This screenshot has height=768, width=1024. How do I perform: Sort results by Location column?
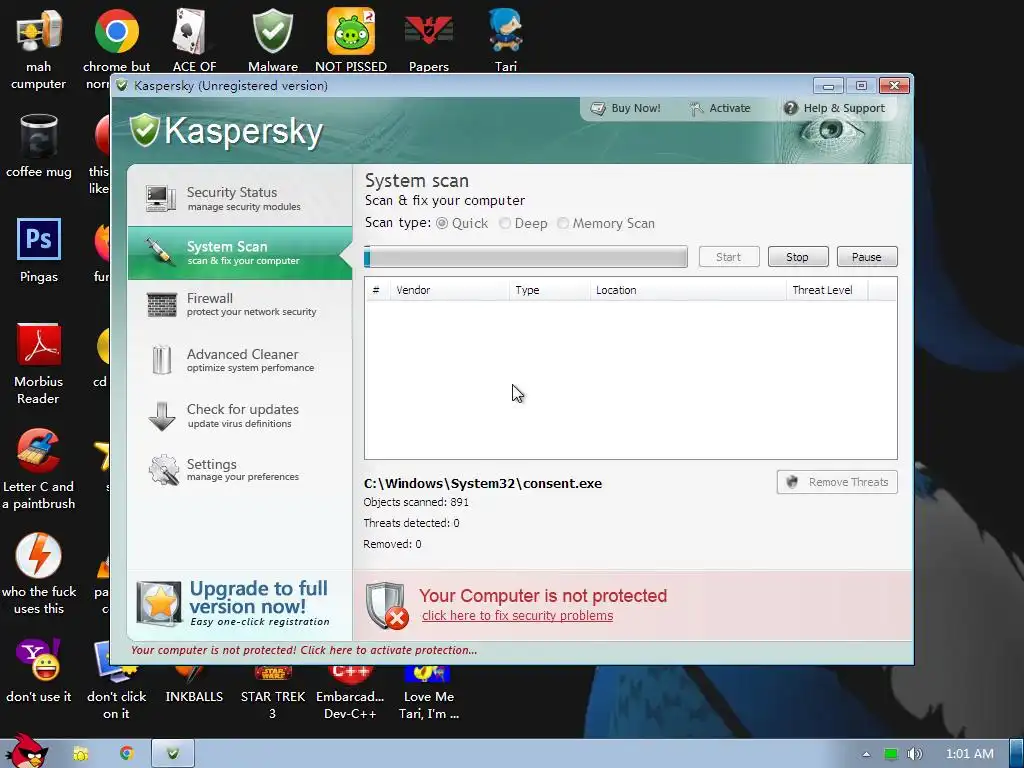coord(688,290)
